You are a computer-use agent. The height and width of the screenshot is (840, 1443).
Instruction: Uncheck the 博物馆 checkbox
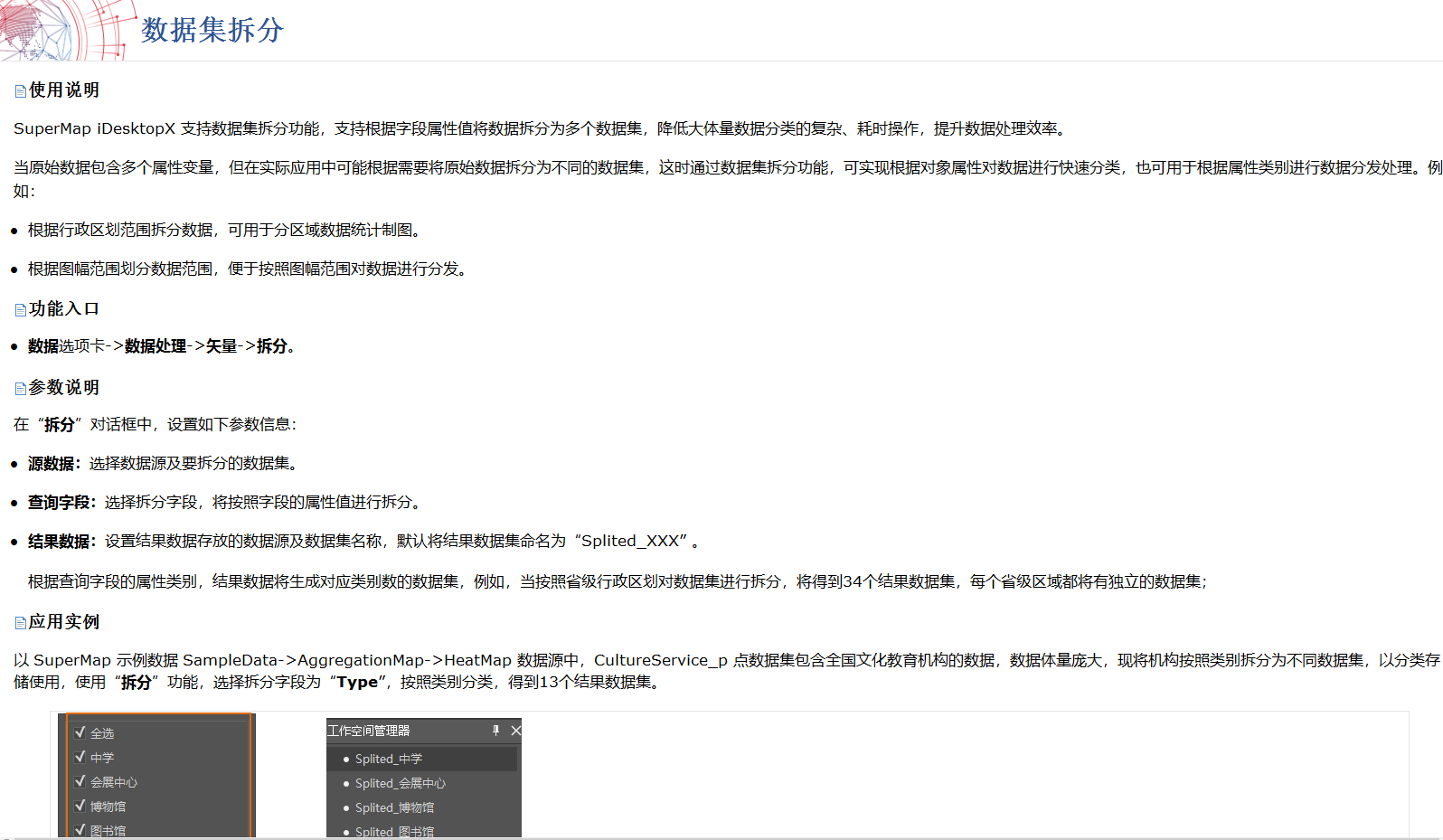click(x=80, y=806)
